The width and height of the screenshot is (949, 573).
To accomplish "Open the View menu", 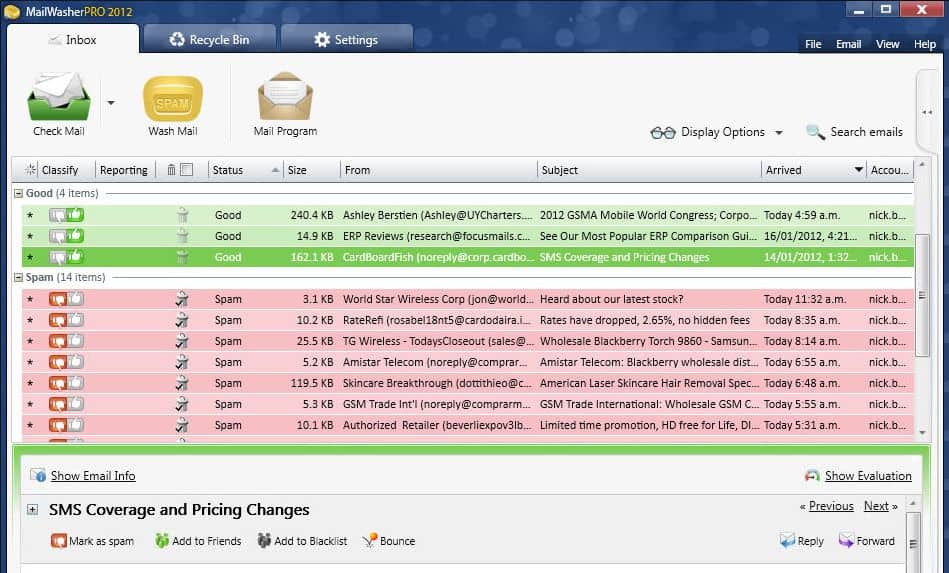I will click(887, 44).
